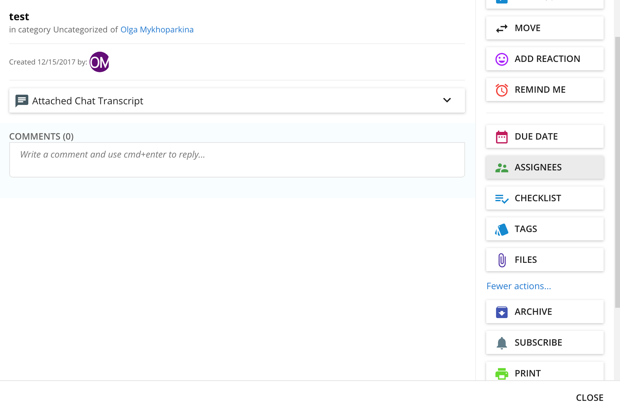Focus the Write a comment field
This screenshot has width=620, height=414.
click(x=237, y=160)
